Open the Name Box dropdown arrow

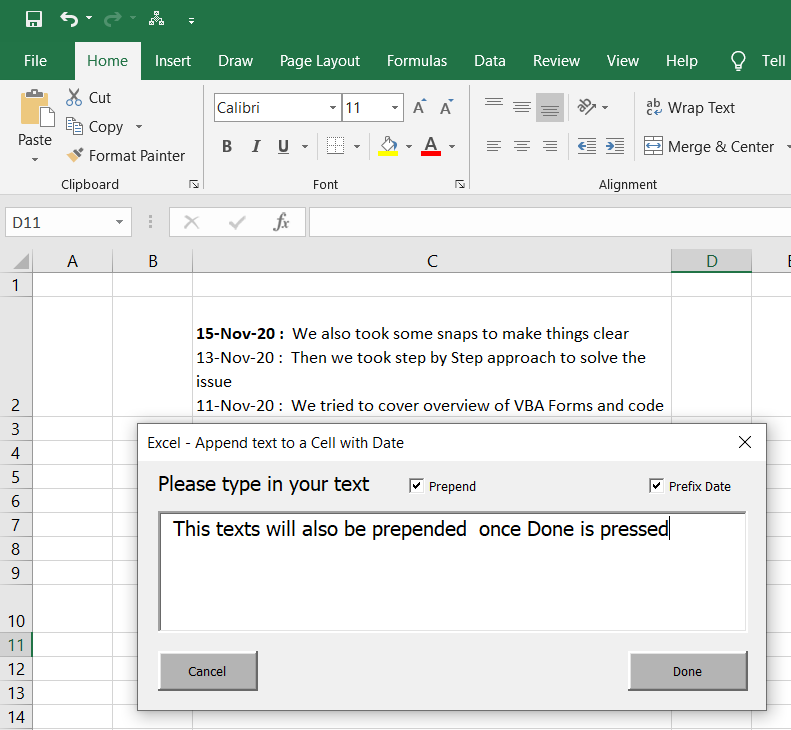(x=119, y=222)
